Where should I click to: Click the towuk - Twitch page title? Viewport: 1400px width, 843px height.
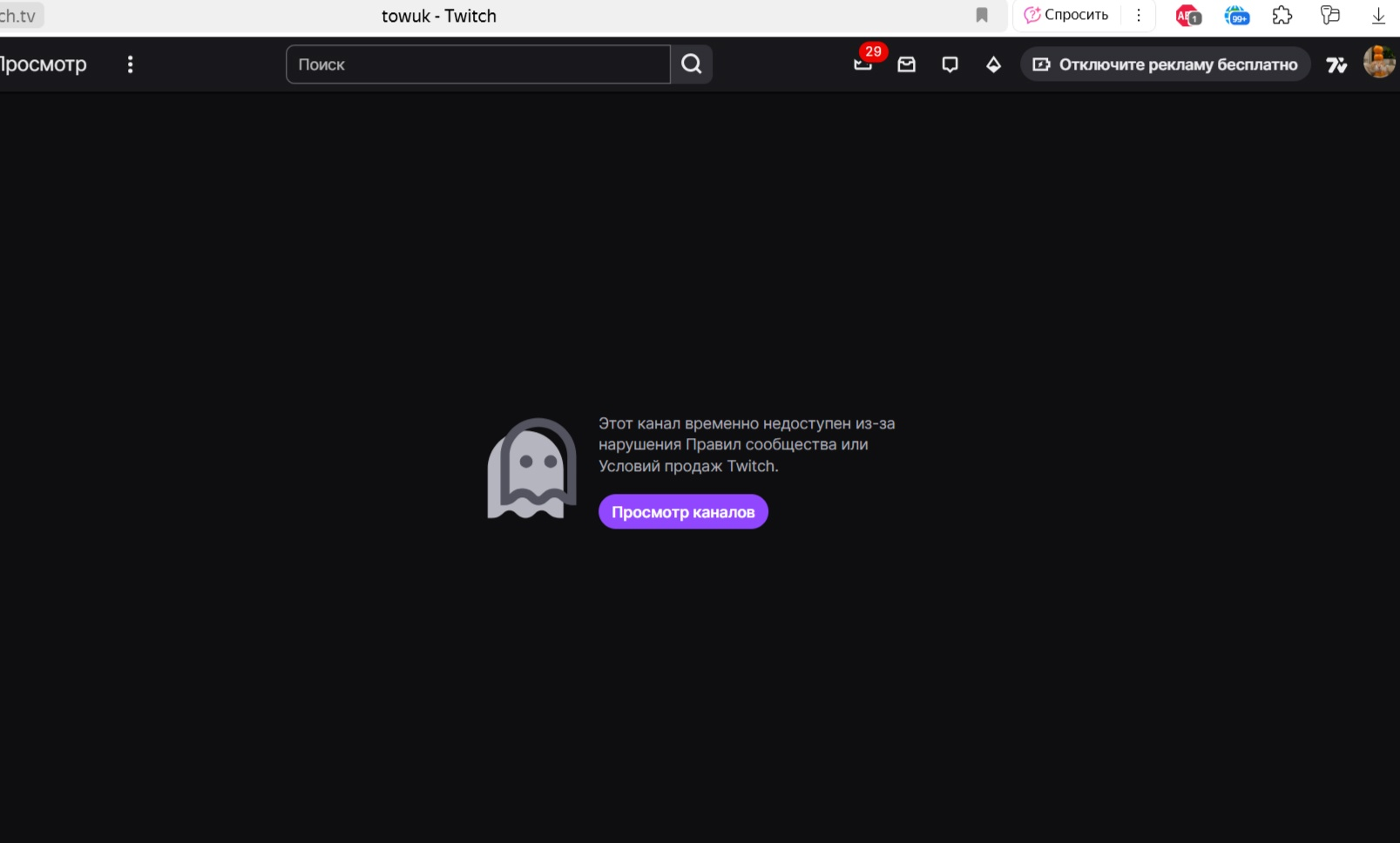pyautogui.click(x=439, y=16)
